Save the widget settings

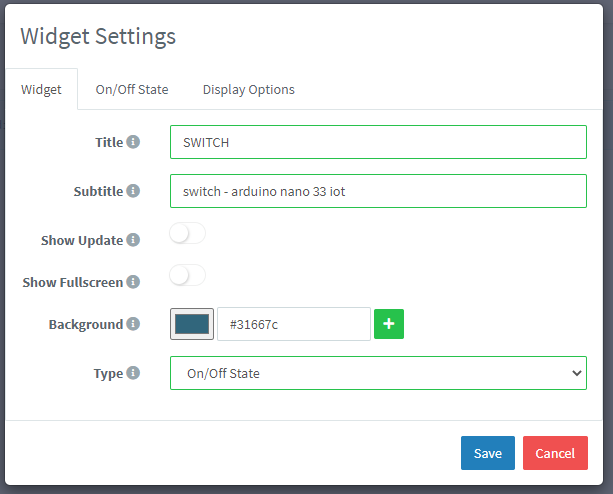point(488,453)
